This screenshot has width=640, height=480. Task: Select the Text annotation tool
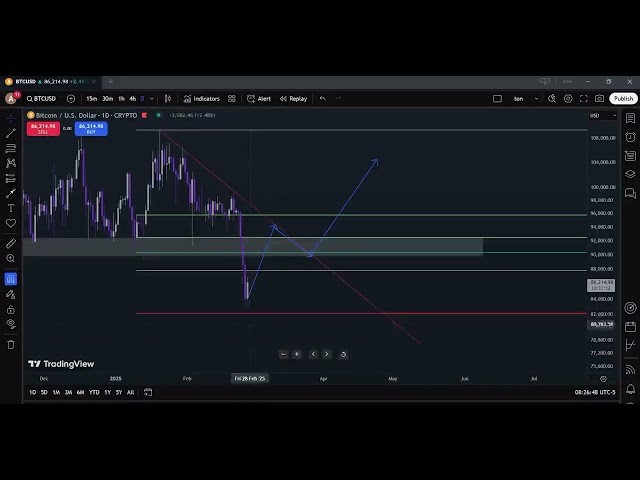tap(11, 208)
